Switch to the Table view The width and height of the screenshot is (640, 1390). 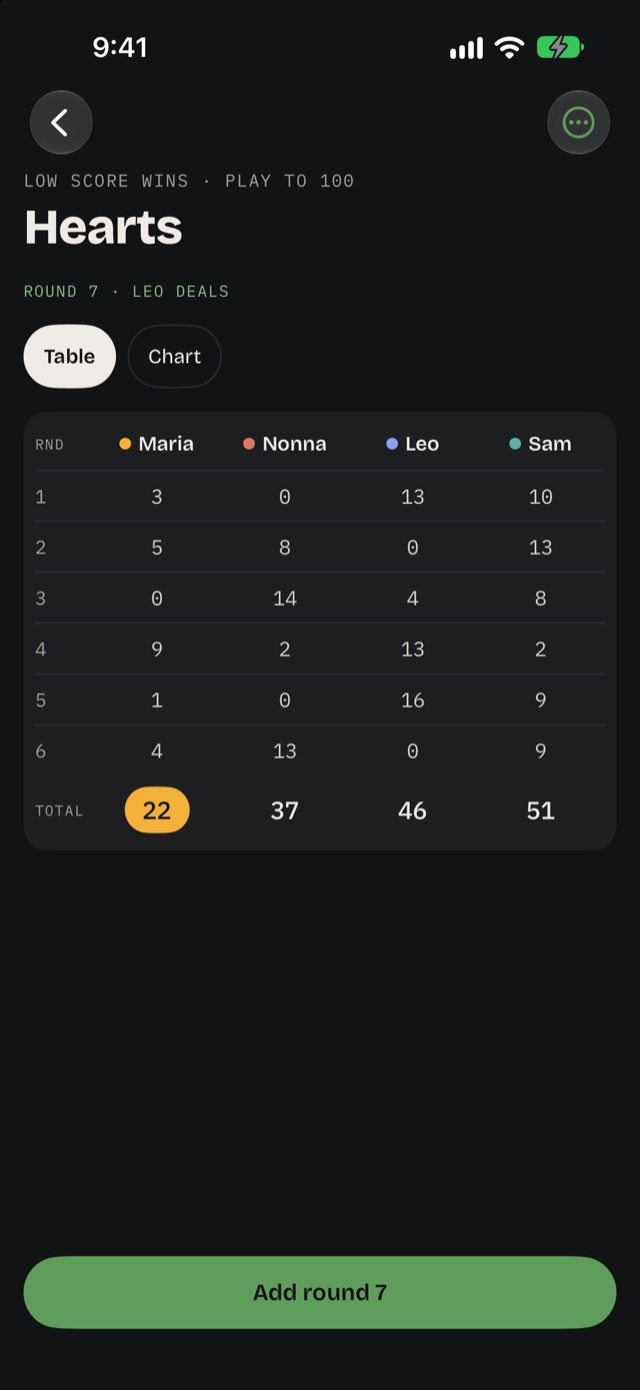[x=70, y=356]
